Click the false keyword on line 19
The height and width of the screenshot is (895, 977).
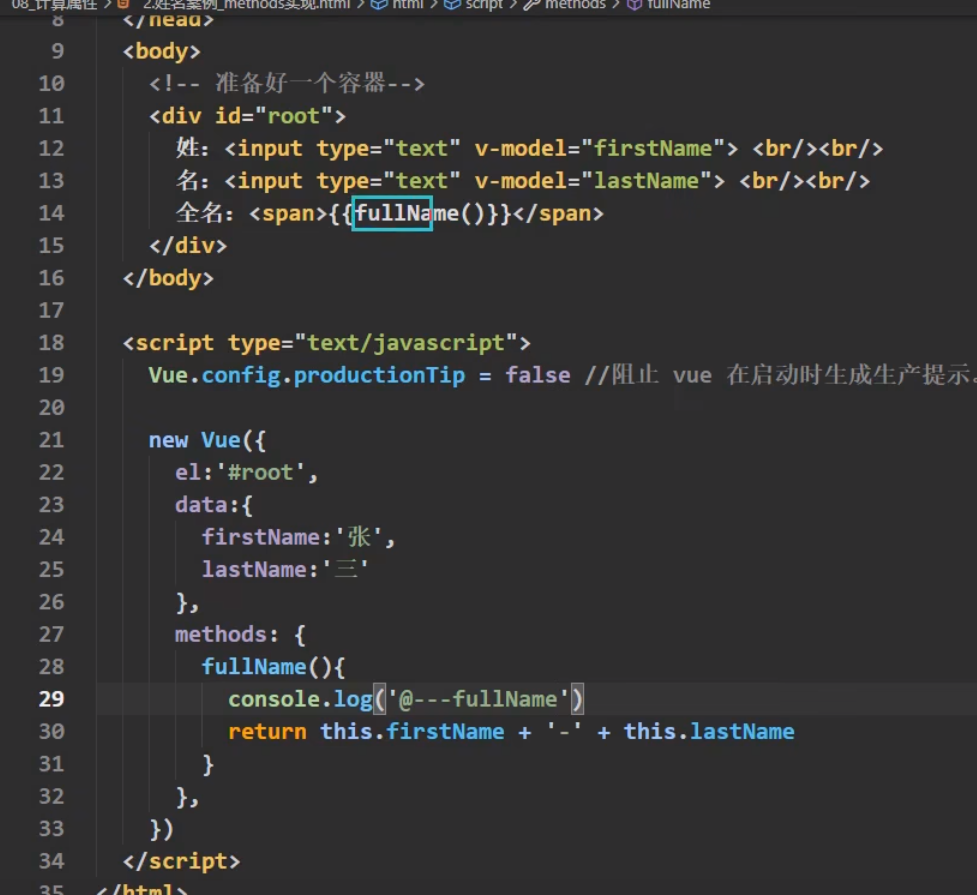537,375
